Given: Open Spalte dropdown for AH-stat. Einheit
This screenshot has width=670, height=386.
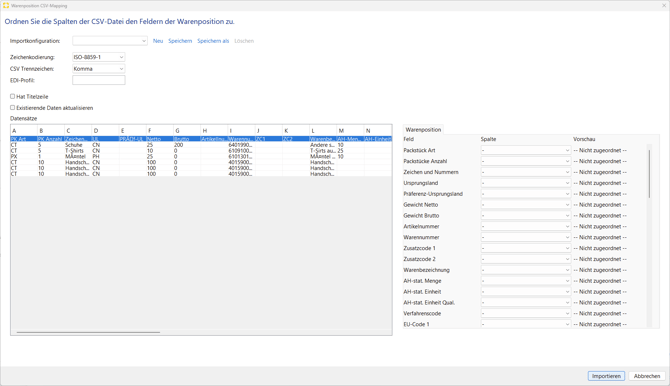Looking at the screenshot, I should (526, 292).
